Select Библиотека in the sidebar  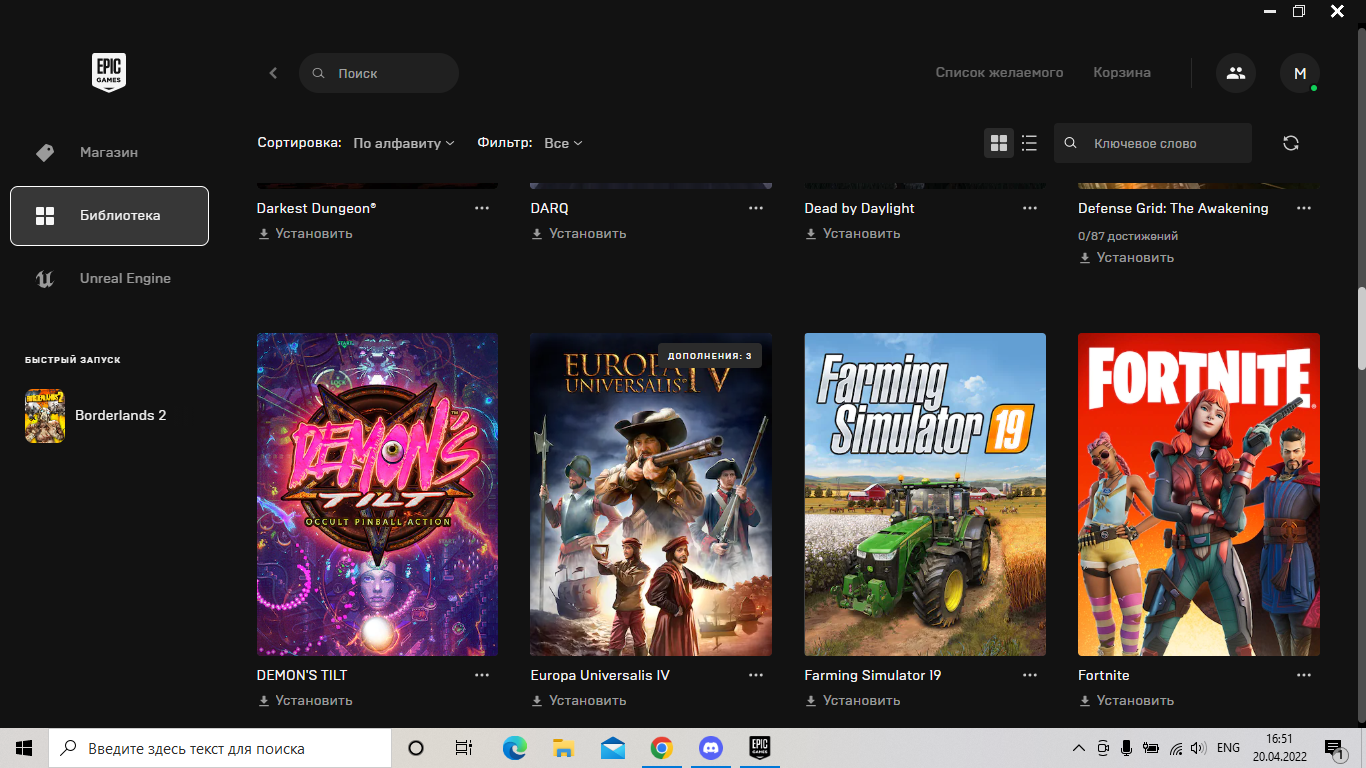tap(109, 215)
